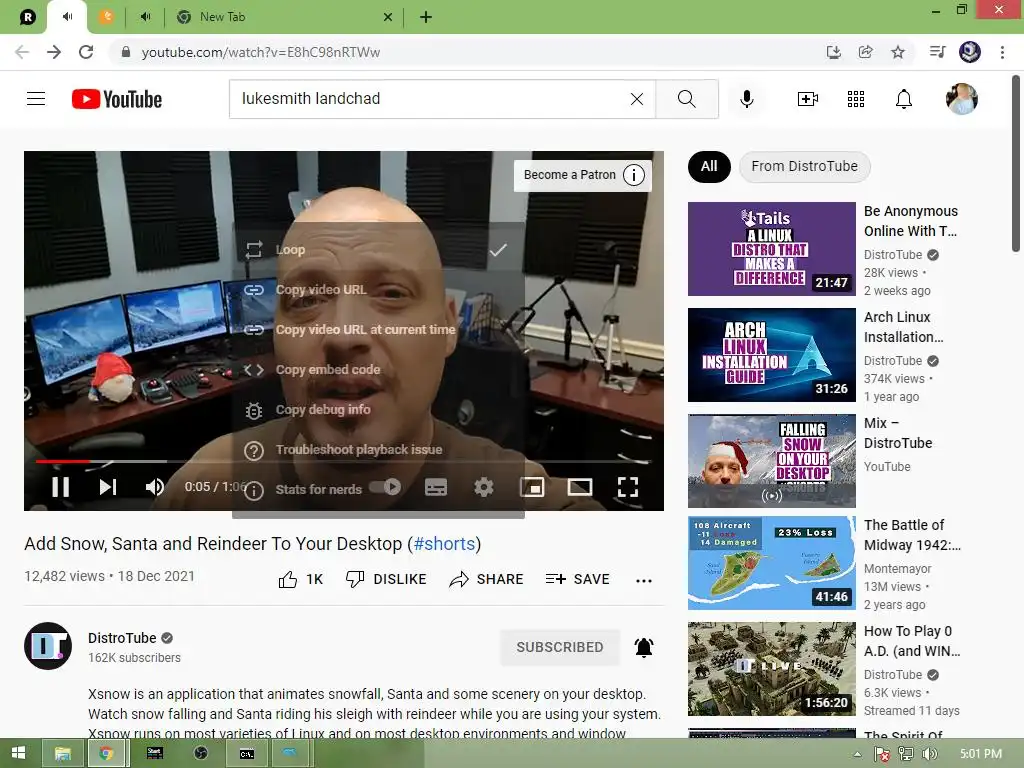
Task: Seek using the video progress bar
Action: coord(344,461)
